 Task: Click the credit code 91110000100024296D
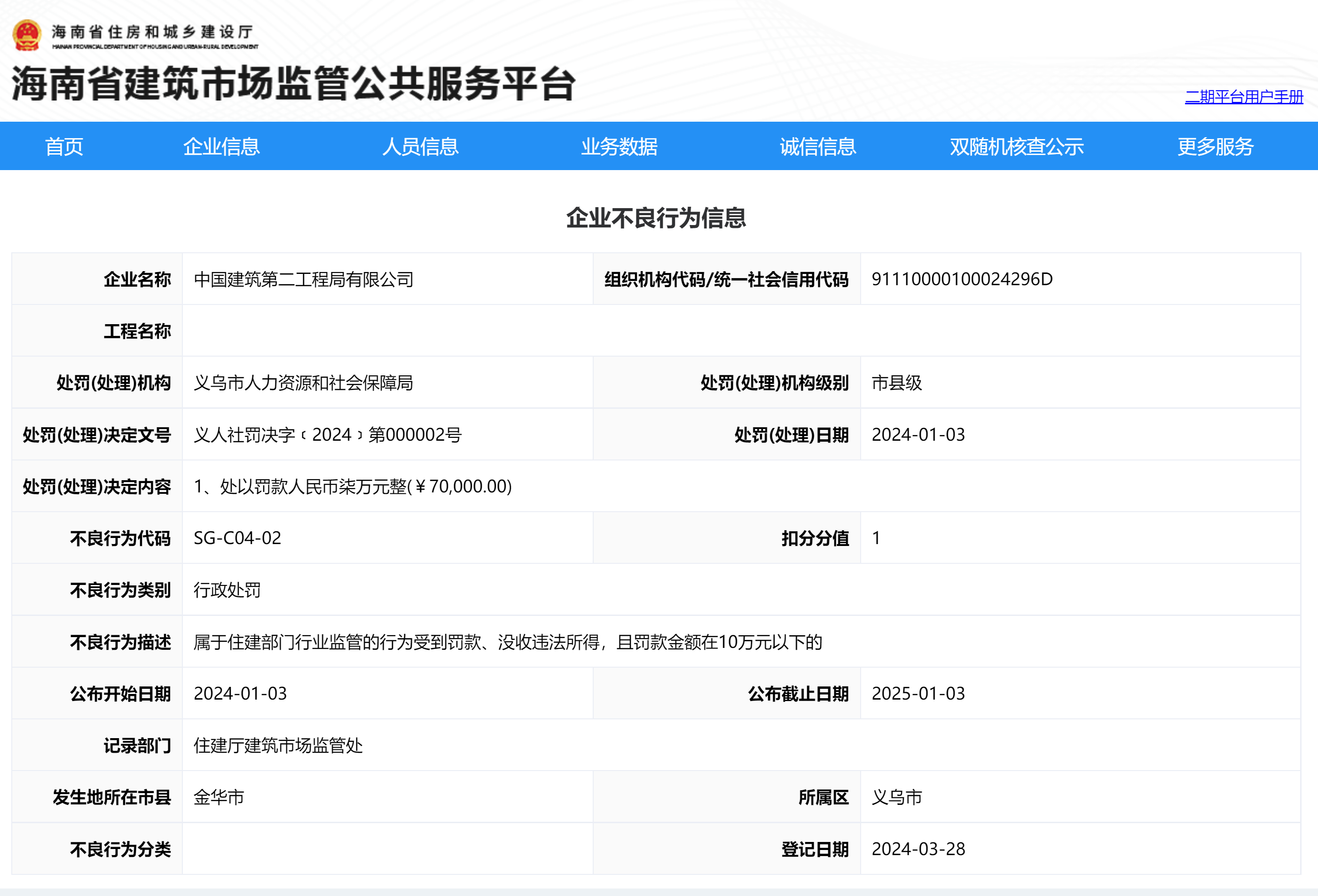click(x=962, y=280)
